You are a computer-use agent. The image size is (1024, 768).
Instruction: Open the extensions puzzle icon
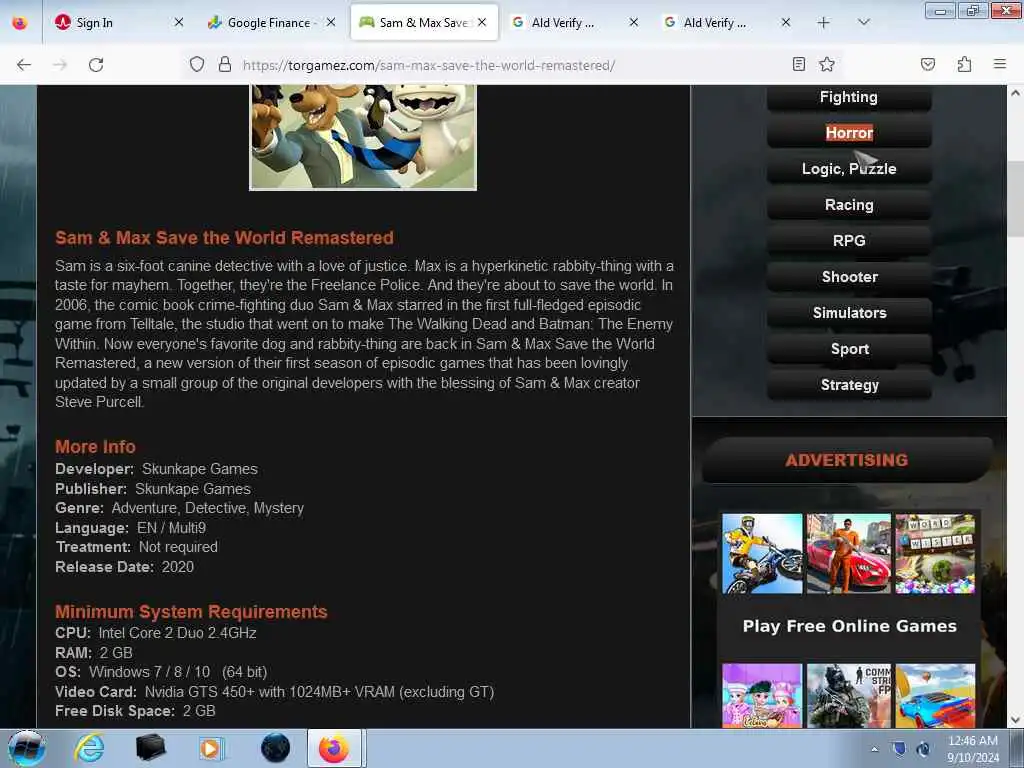point(964,64)
